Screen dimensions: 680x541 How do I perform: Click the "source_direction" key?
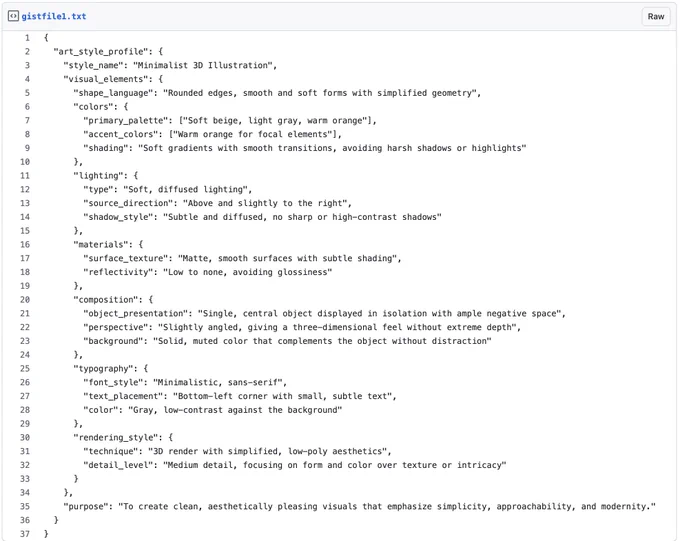[x=128, y=203]
